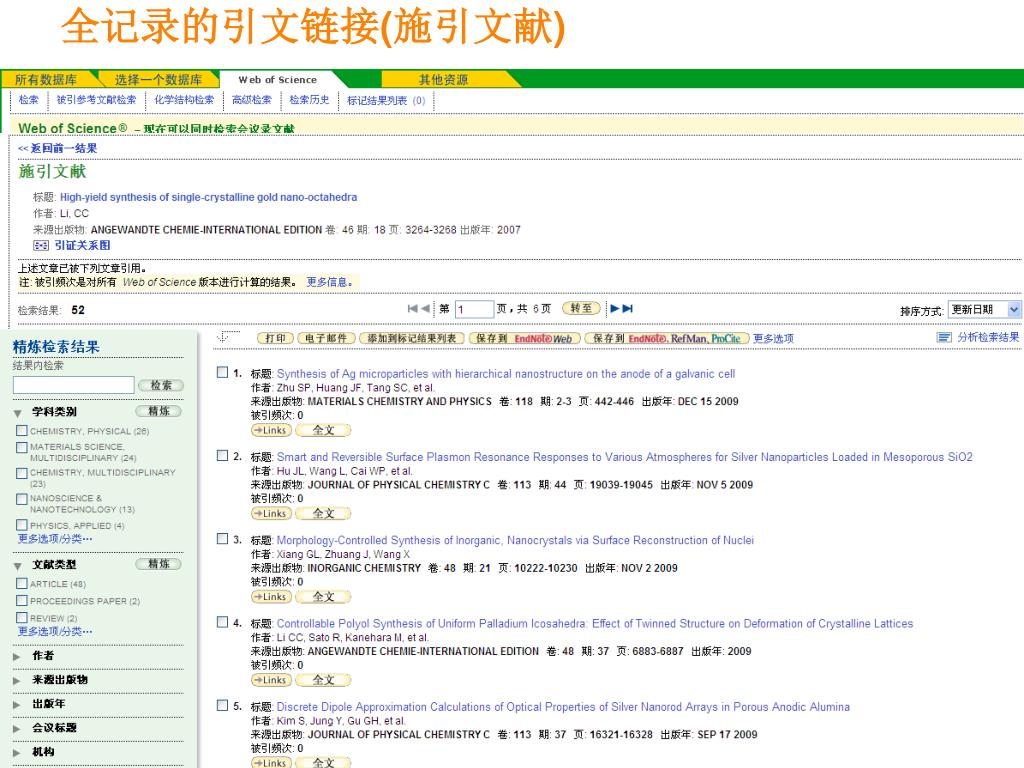Open 标记结果列表 (0) menu item
1024x768 pixels.
(x=386, y=101)
